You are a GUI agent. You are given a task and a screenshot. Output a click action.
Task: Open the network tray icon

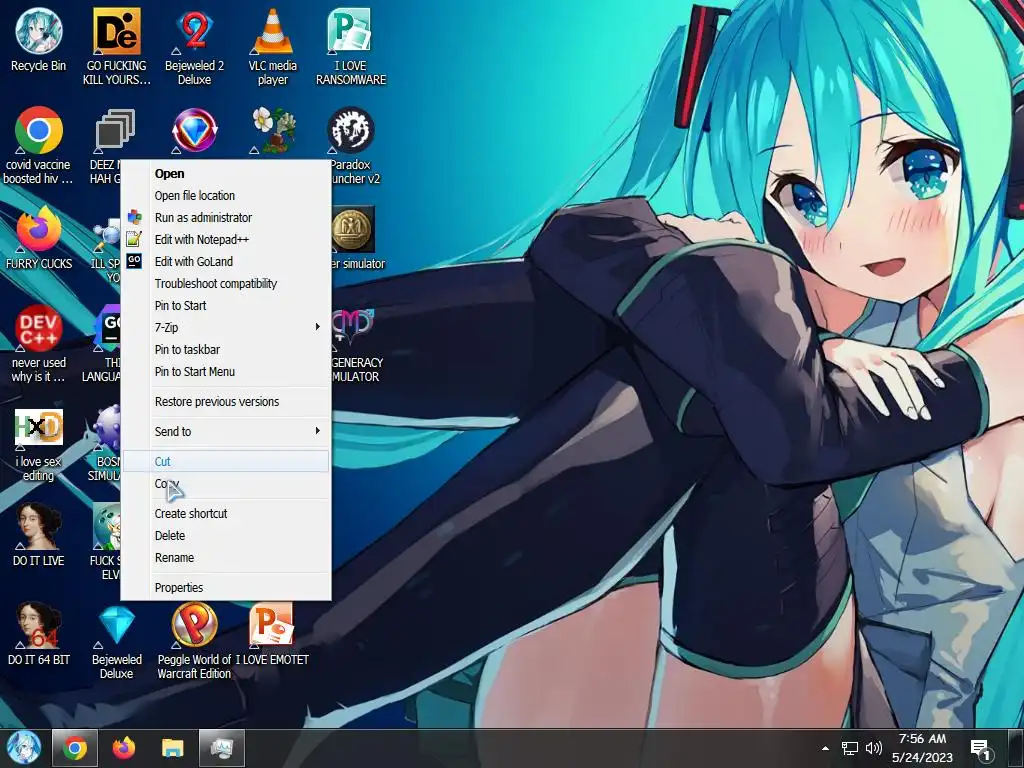pos(850,748)
